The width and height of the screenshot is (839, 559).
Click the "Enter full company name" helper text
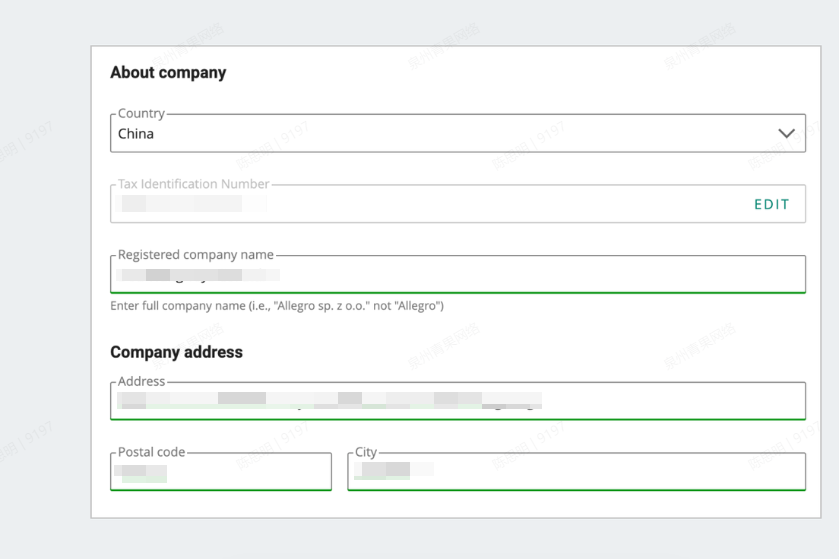pos(277,306)
